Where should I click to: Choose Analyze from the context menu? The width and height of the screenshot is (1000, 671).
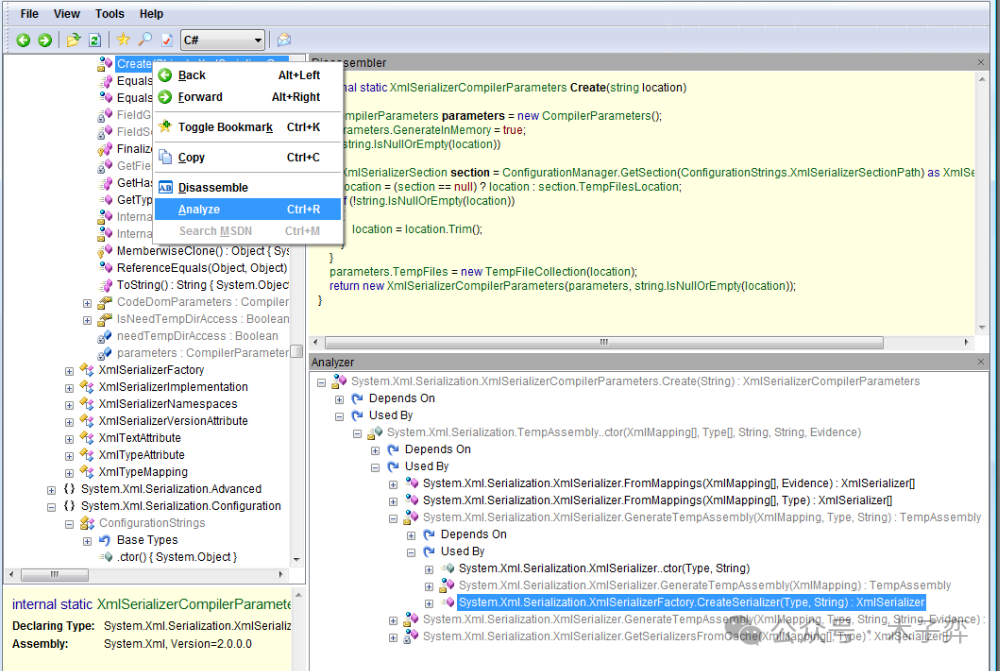click(x=199, y=209)
